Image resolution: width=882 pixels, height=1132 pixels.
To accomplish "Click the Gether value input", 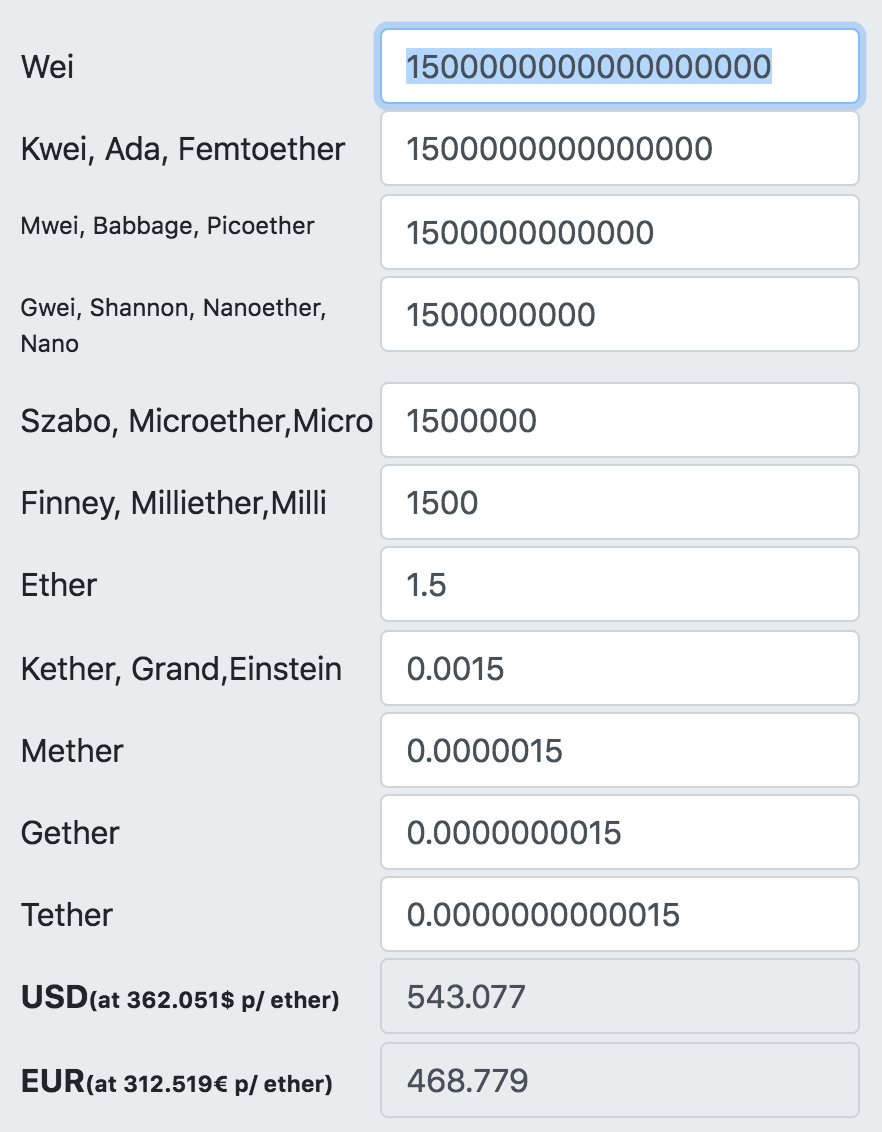I will [619, 832].
